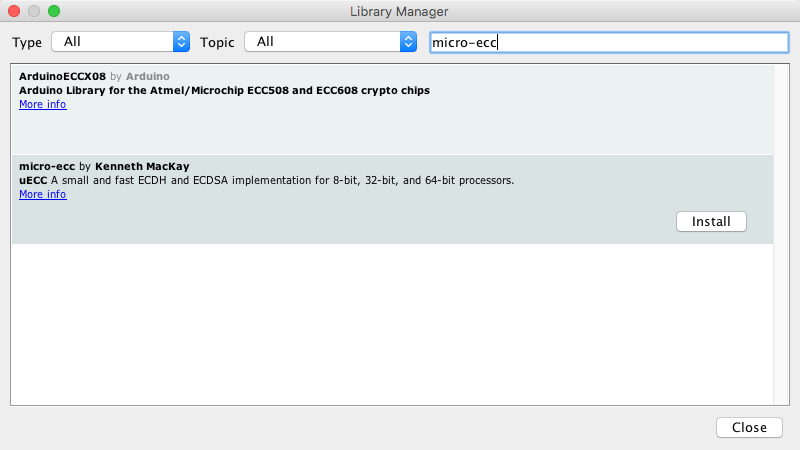Click the micro-ecc library name heading
The image size is (800, 450).
pos(47,166)
